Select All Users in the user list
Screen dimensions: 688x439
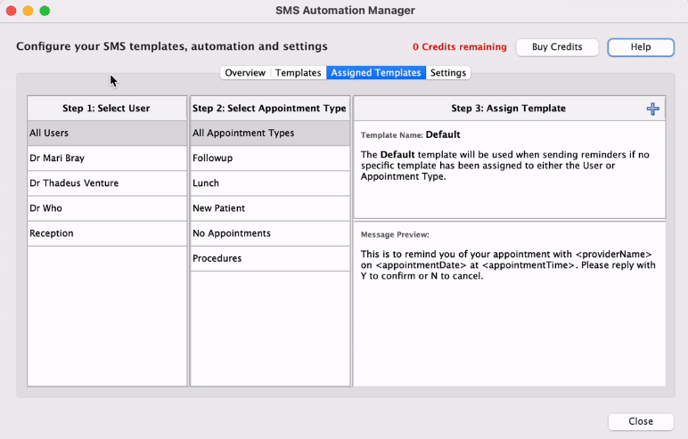click(x=107, y=133)
